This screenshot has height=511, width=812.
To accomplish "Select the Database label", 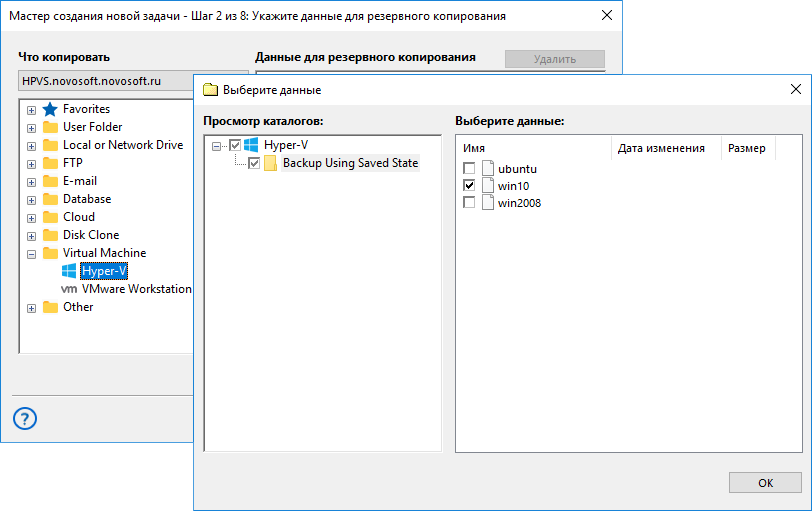I will (87, 199).
